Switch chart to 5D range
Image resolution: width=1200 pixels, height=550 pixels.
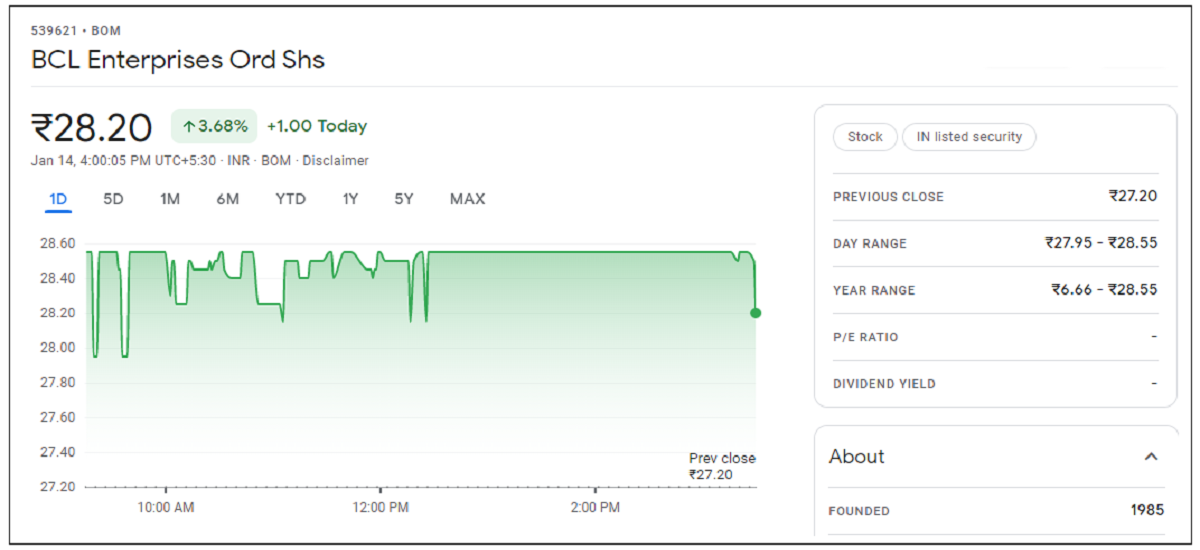[113, 199]
